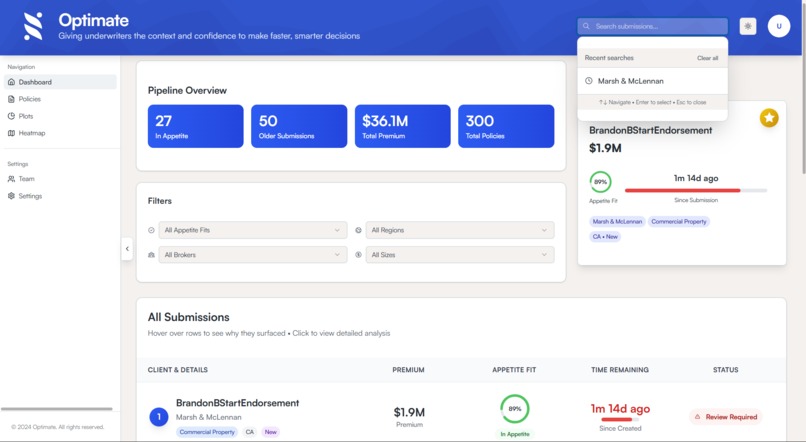Screen dimensions: 806x442
Task: Click the Policies document icon
Action: [x=11, y=99]
